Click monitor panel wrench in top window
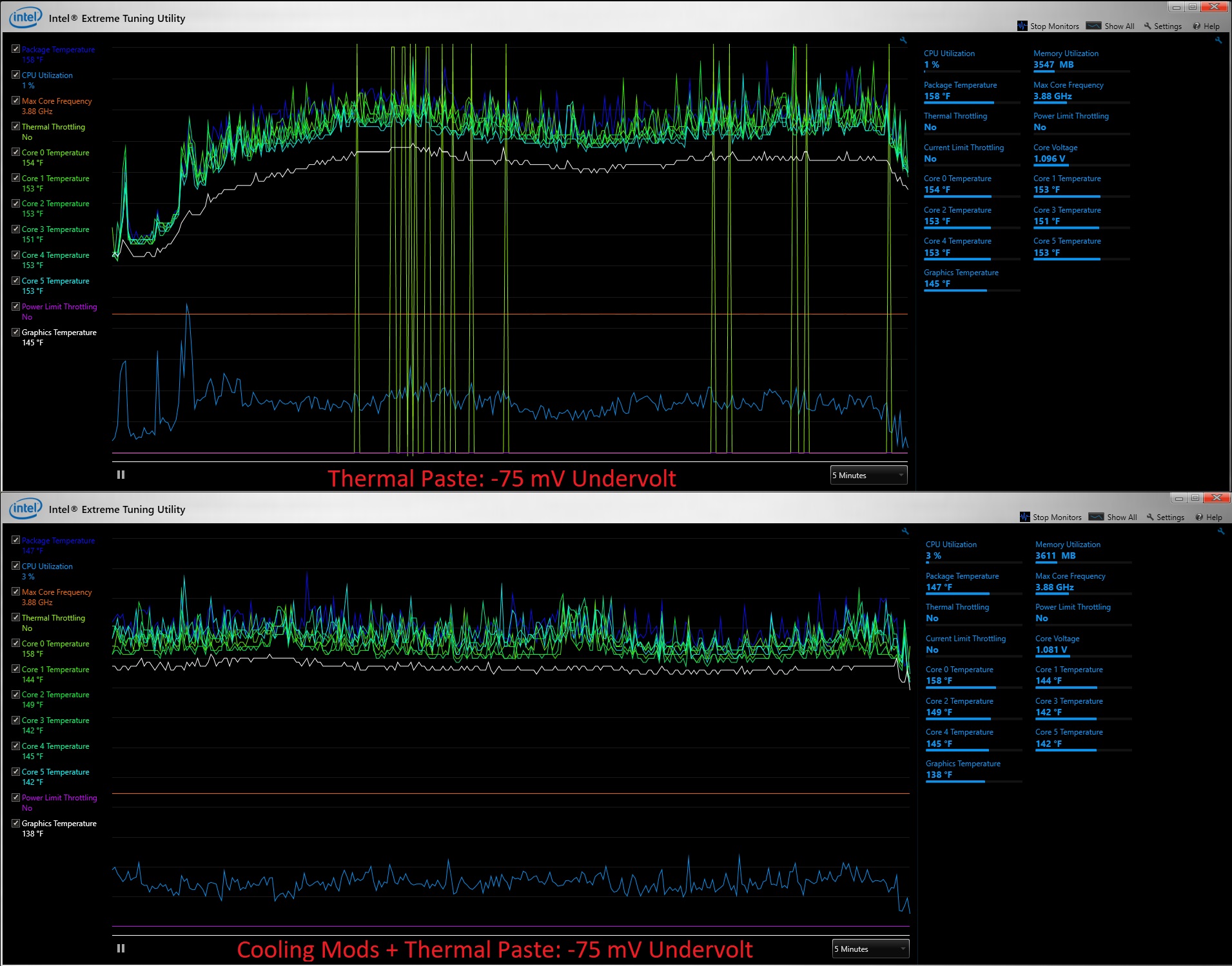 coord(1218,40)
